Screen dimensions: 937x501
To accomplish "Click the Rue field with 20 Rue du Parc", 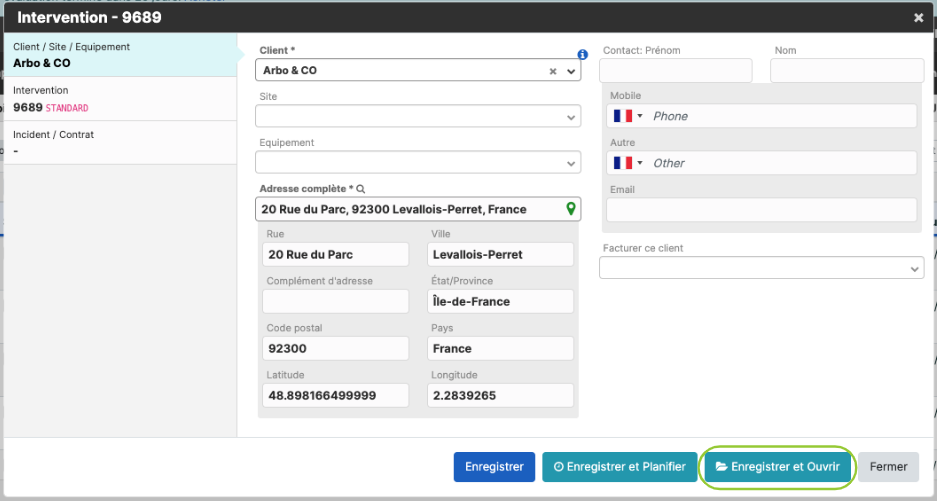I will click(335, 254).
